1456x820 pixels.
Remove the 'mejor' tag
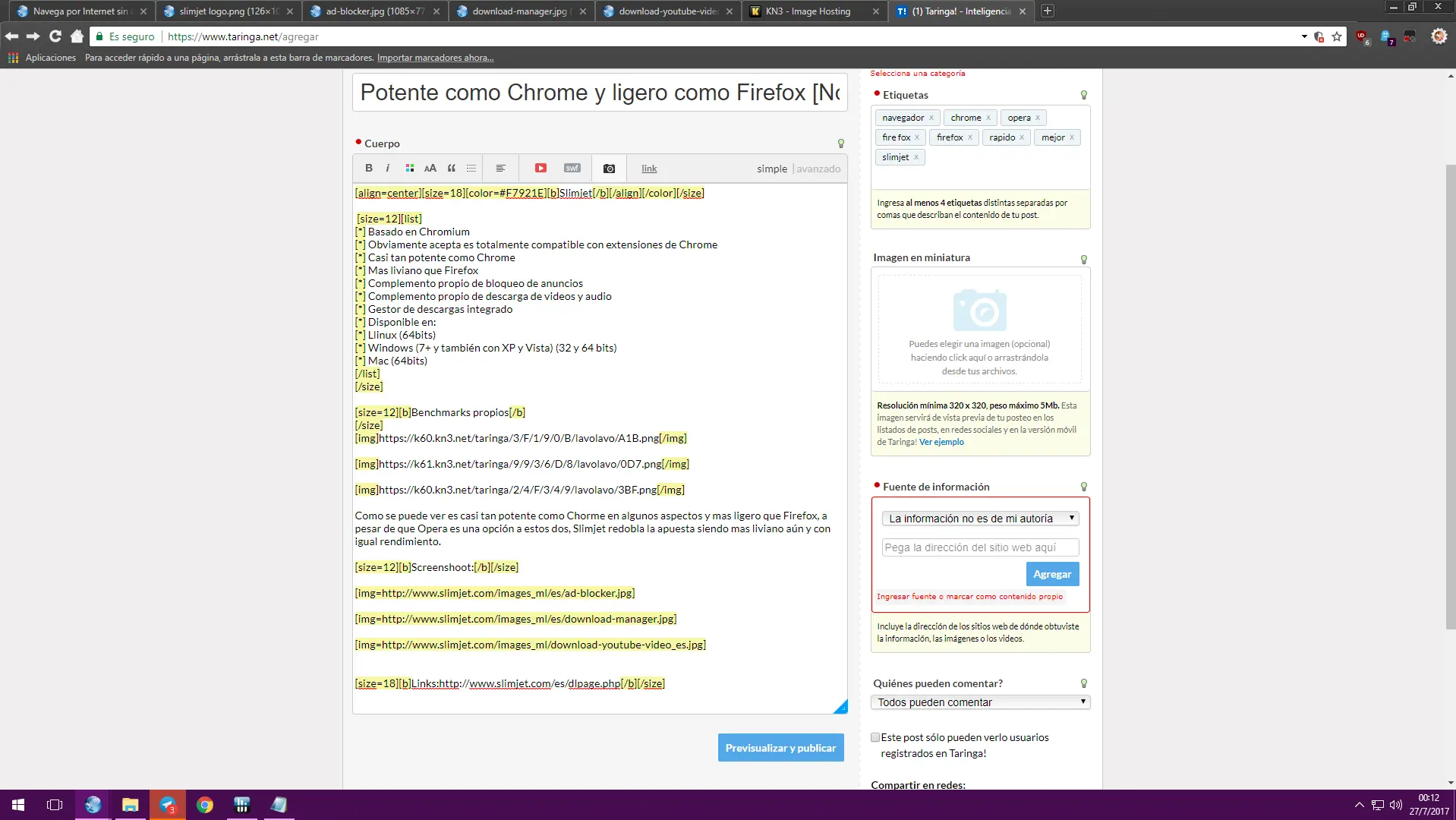coord(1072,137)
